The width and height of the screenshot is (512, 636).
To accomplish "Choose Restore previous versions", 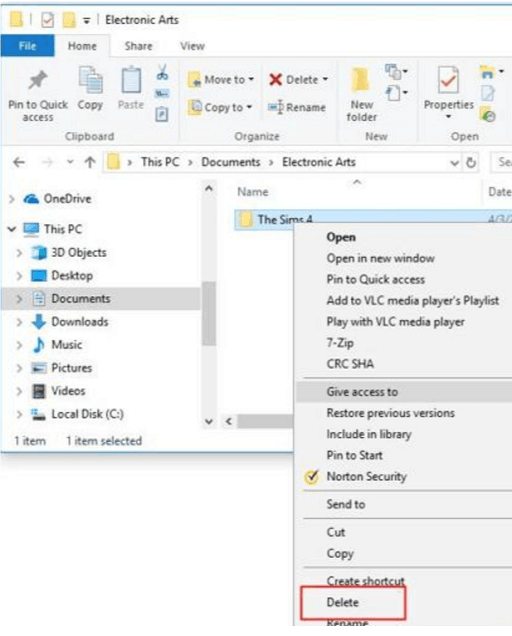I will click(391, 413).
